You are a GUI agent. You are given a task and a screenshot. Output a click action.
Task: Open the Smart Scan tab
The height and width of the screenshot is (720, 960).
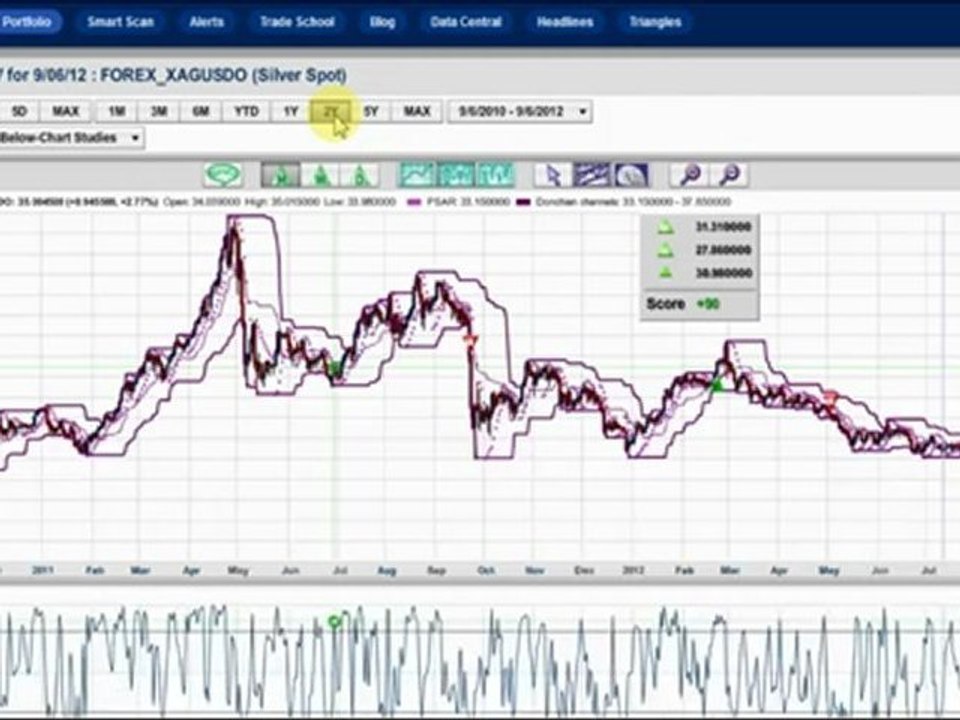pyautogui.click(x=120, y=22)
